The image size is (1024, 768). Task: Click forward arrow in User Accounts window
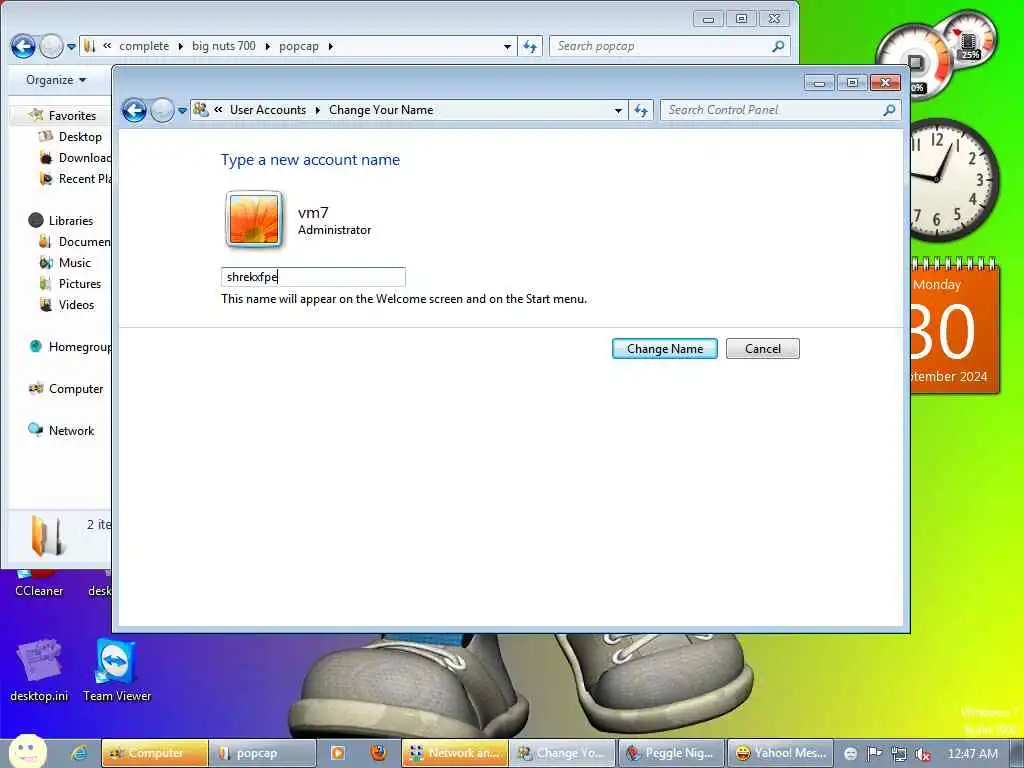[x=162, y=110]
